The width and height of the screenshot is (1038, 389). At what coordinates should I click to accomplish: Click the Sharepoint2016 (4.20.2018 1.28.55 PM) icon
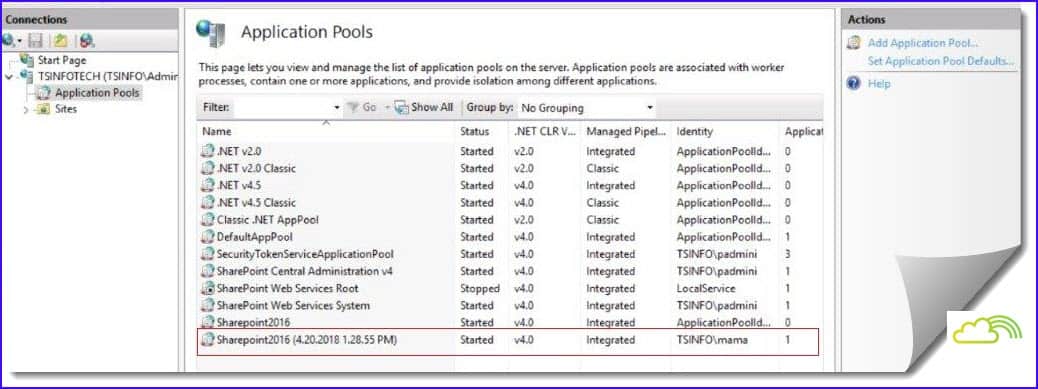coord(208,340)
